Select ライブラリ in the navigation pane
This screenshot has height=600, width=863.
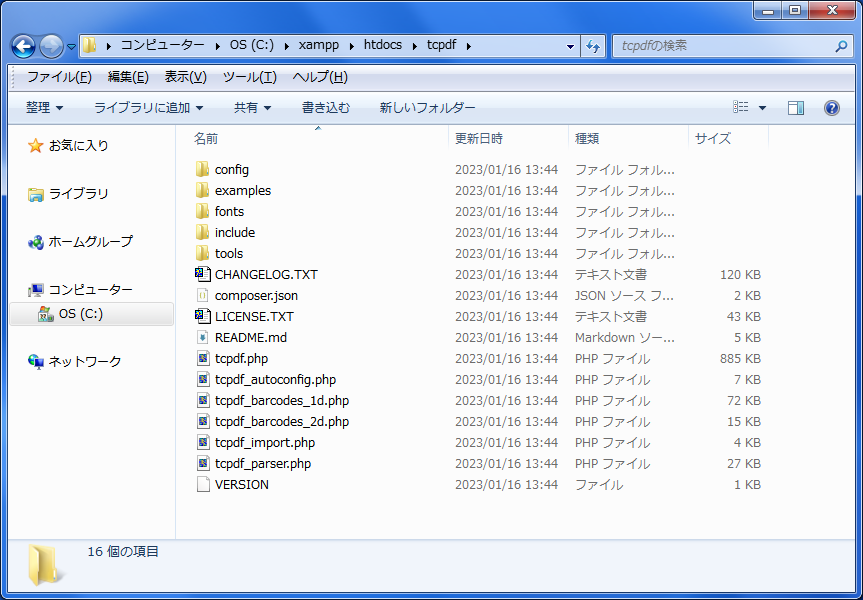point(68,194)
